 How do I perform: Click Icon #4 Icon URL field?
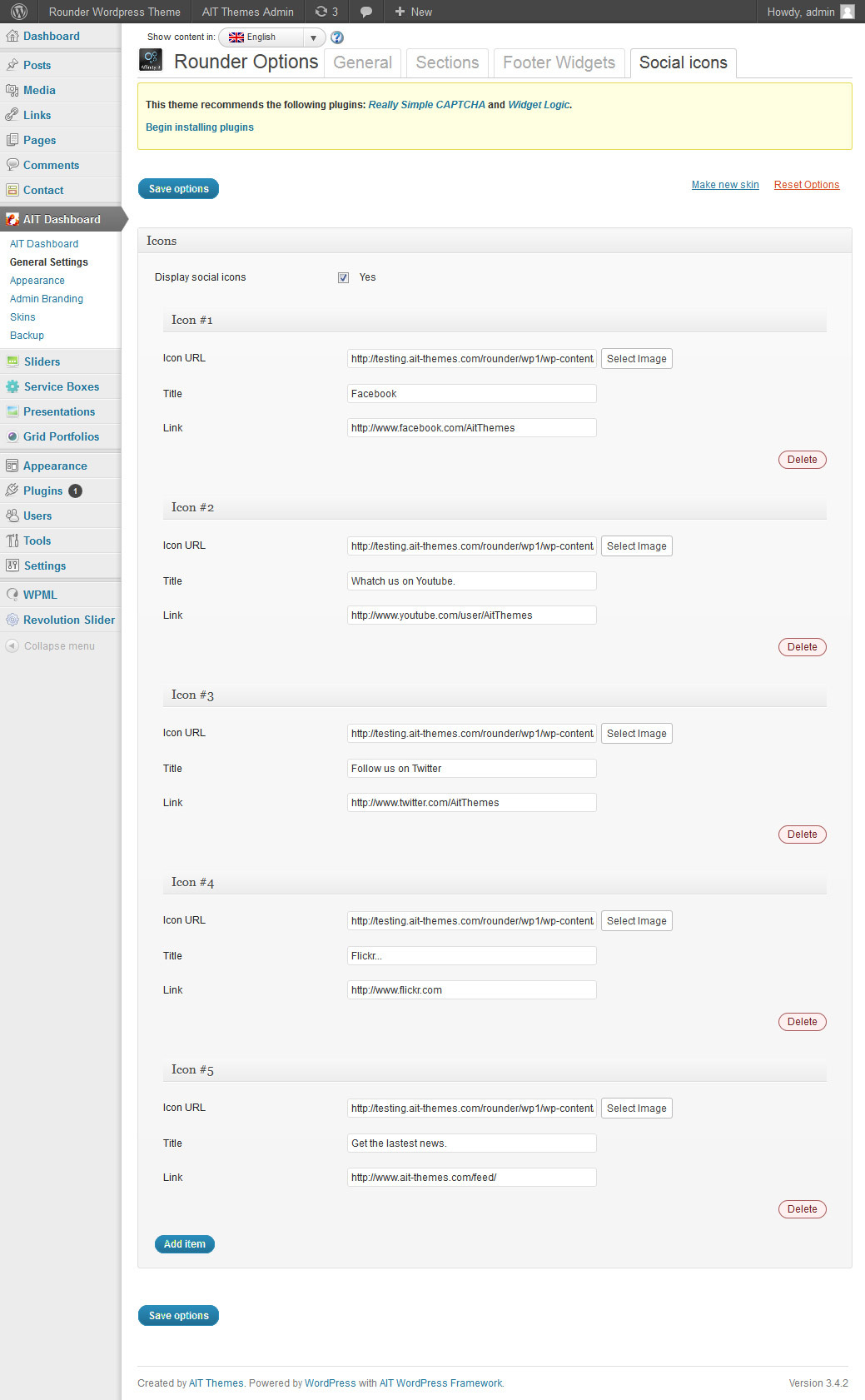(x=472, y=921)
